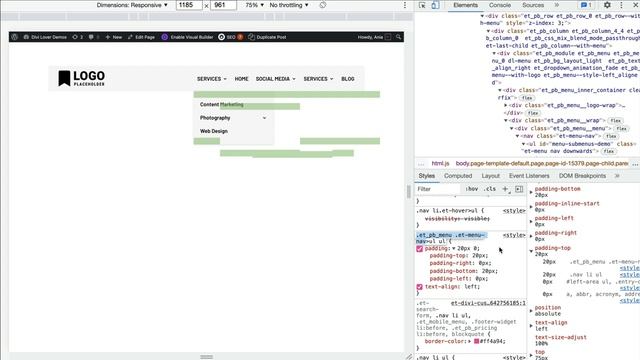Show more DevTools tabs with chevrons
The image size is (640, 360).
tap(557, 5)
